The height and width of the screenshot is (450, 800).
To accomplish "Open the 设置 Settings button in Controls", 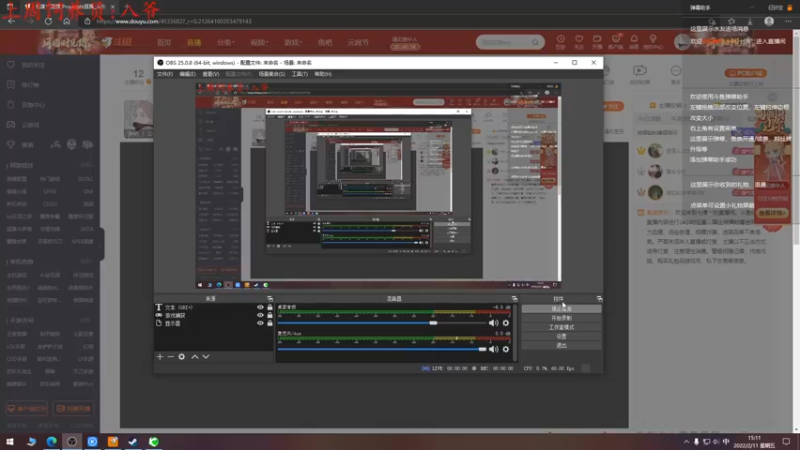I will coord(561,336).
